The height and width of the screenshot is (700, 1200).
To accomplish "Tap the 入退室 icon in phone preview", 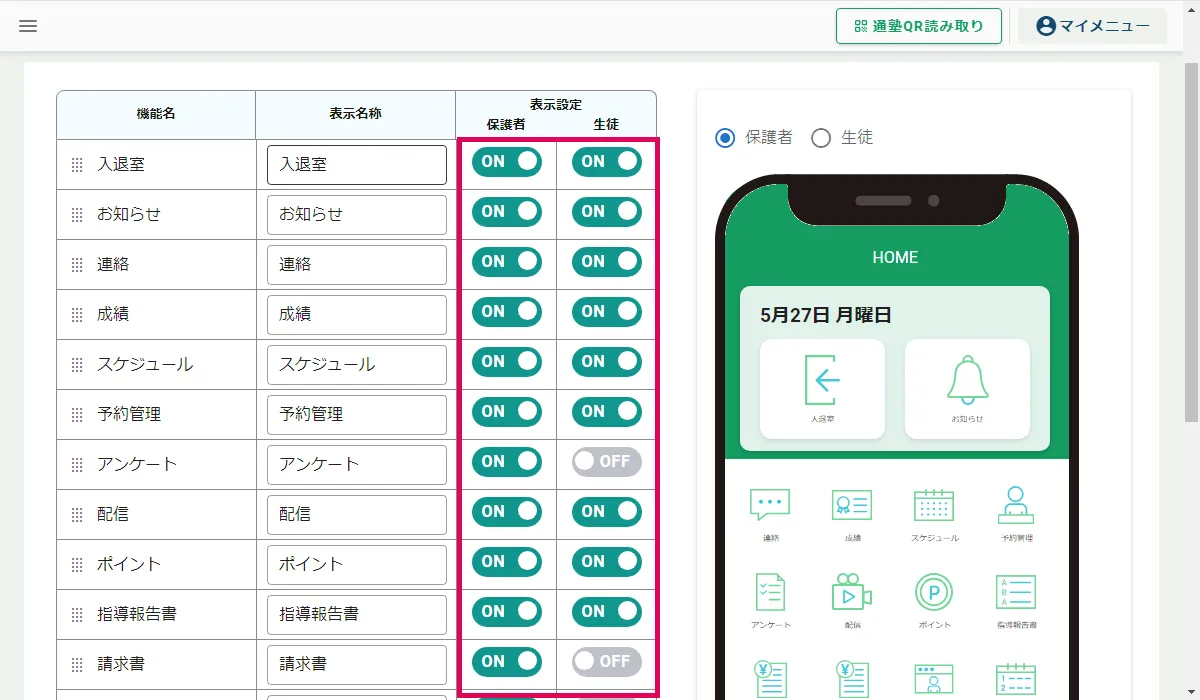I will click(x=822, y=379).
